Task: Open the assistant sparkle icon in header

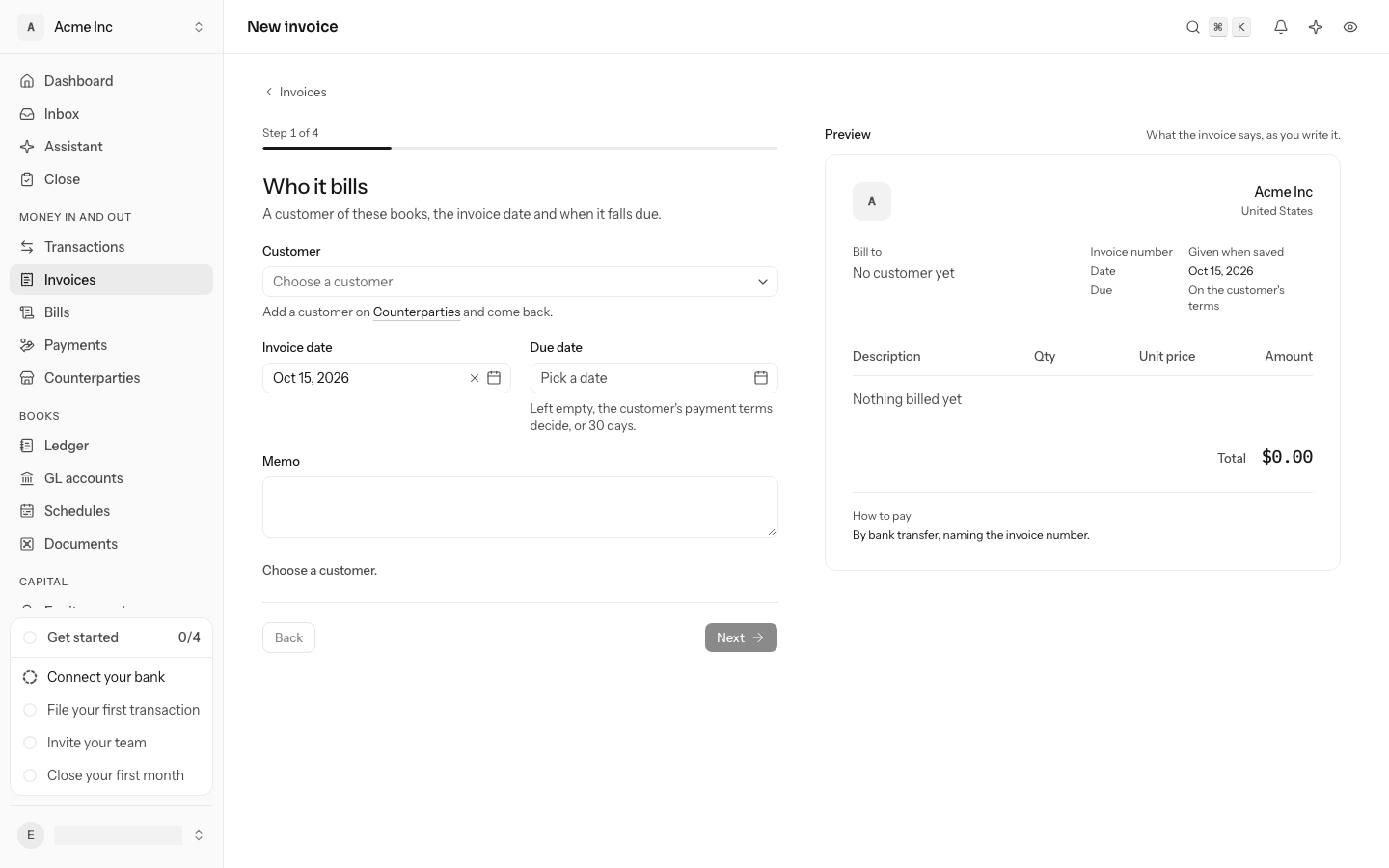Action: tap(1316, 27)
